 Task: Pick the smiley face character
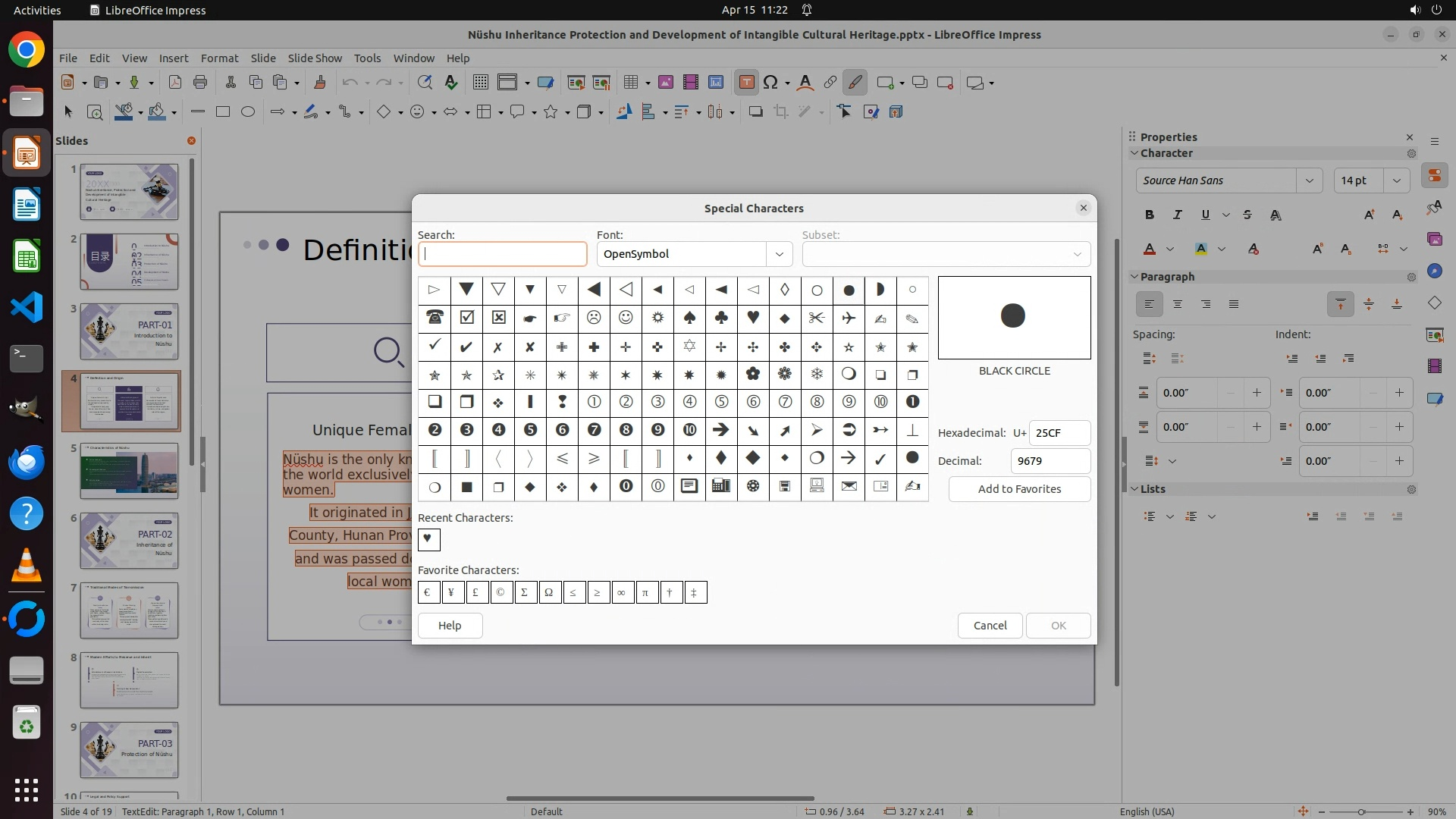[626, 318]
